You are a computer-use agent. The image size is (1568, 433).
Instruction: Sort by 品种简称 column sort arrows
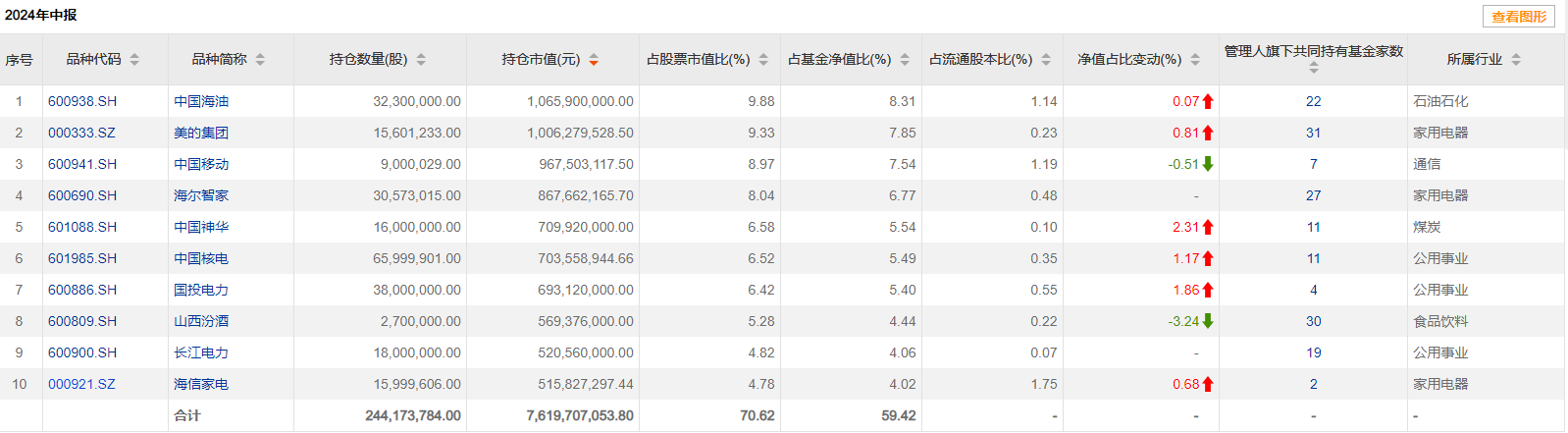point(260,60)
